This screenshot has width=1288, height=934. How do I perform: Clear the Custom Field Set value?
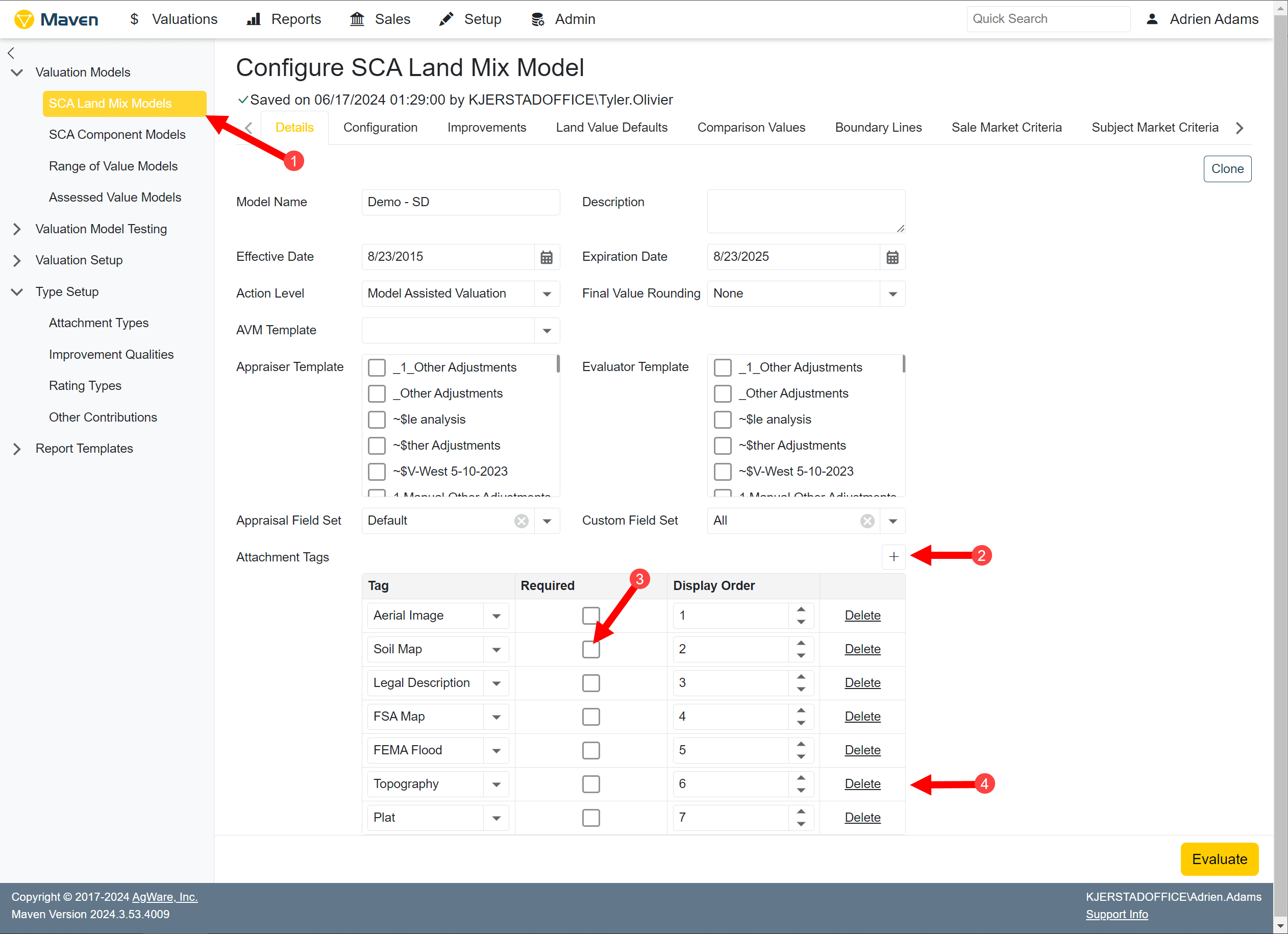click(x=867, y=521)
